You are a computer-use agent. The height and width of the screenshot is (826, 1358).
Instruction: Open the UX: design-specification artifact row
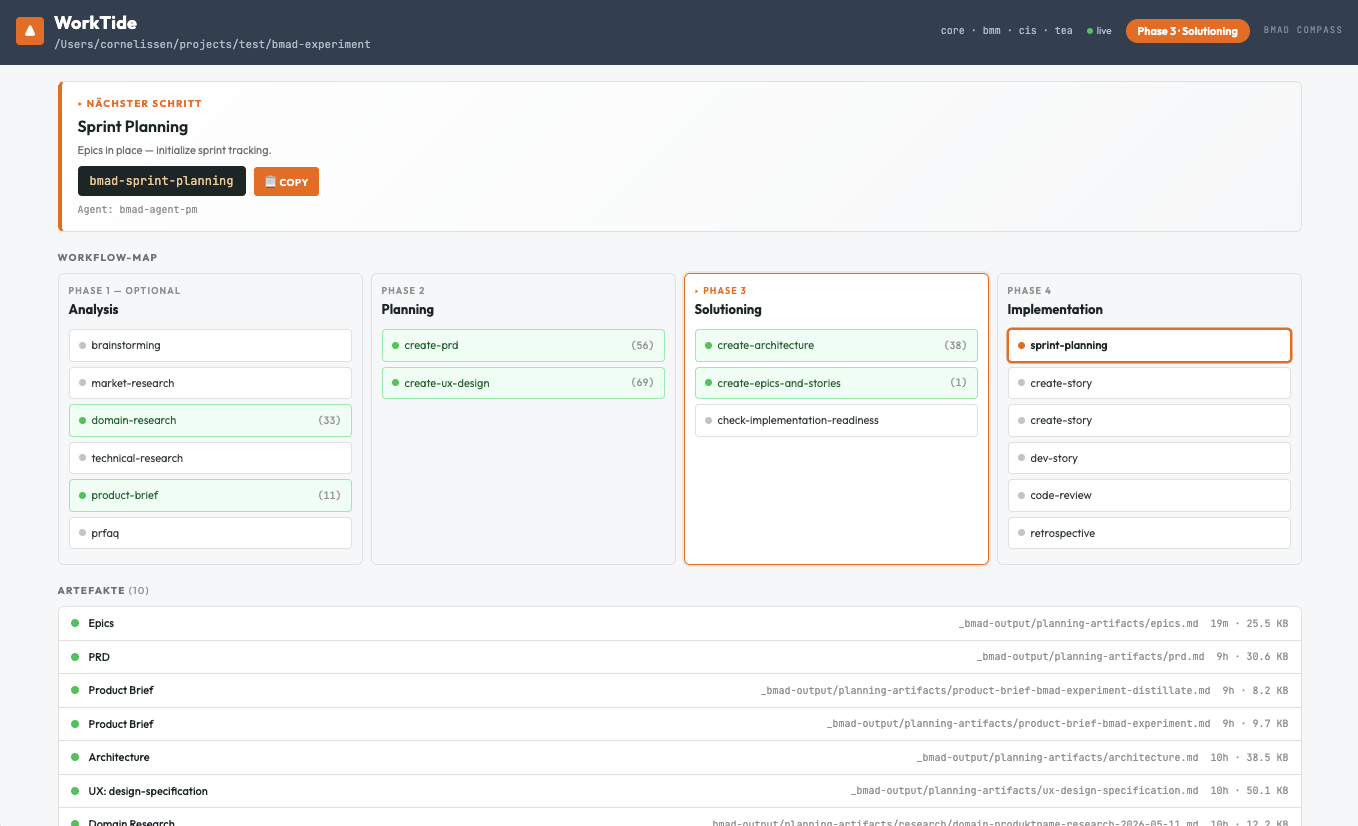(680, 791)
